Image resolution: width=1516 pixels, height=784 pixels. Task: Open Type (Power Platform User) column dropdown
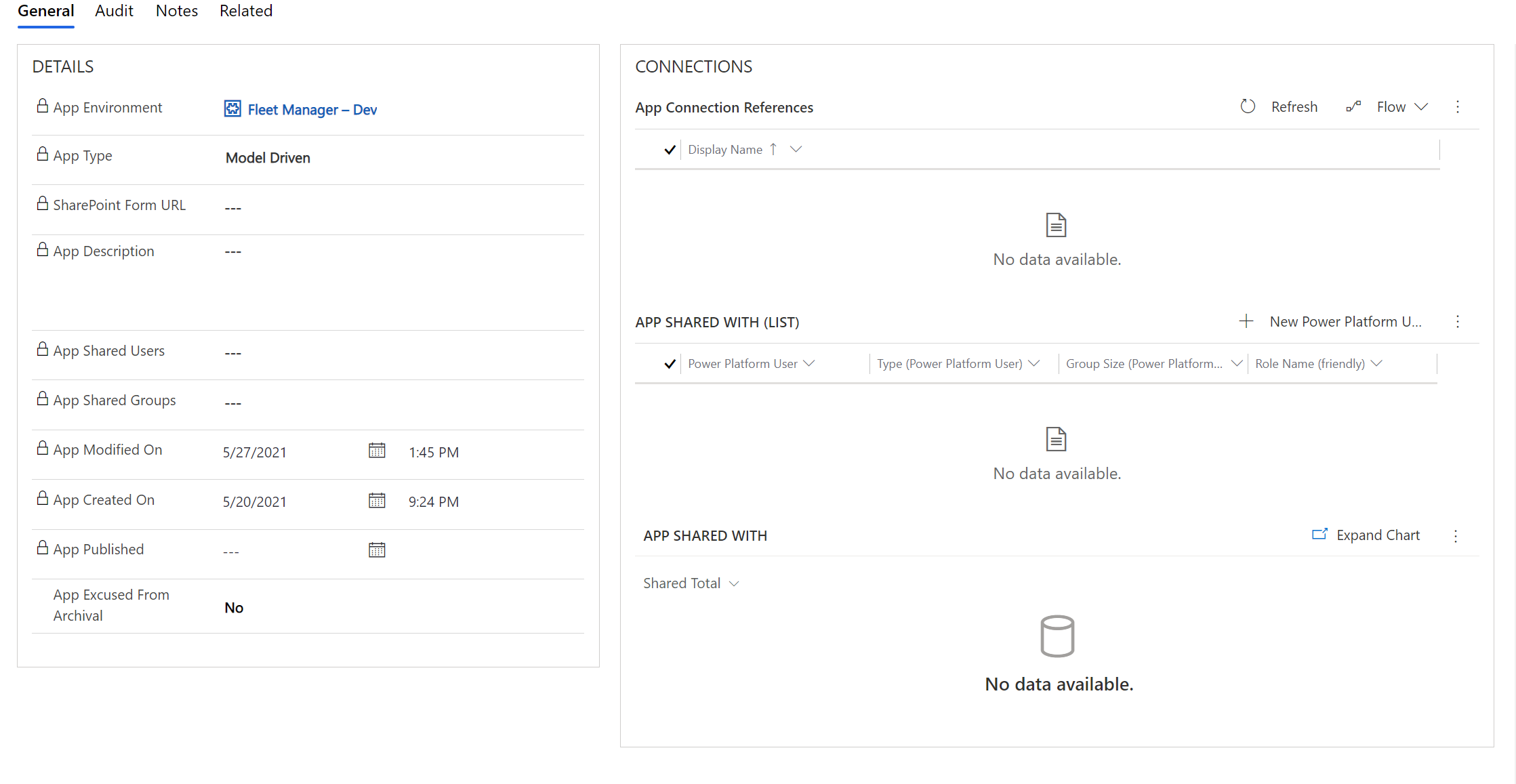[1034, 363]
